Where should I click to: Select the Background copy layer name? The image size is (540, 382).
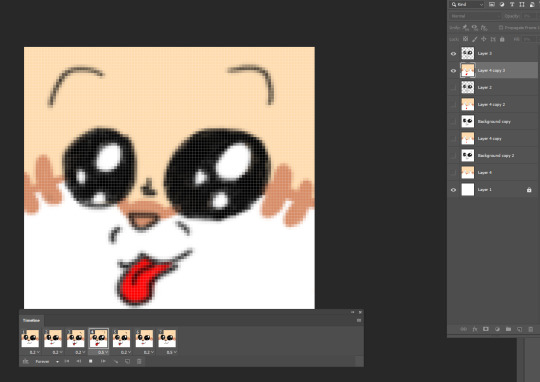pos(494,122)
